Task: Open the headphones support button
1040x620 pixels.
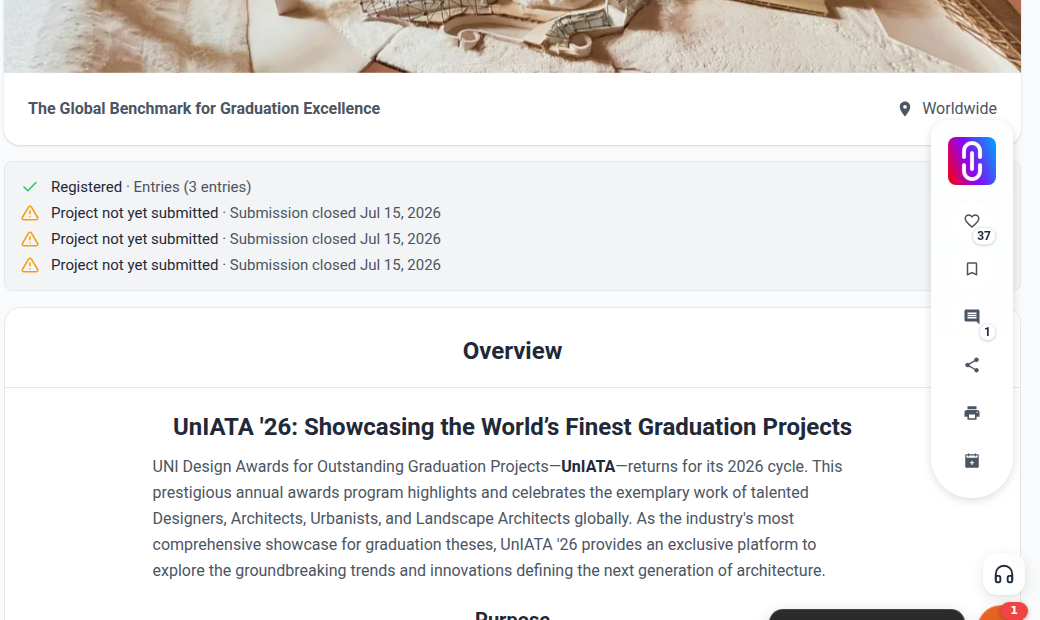Action: (1003, 574)
